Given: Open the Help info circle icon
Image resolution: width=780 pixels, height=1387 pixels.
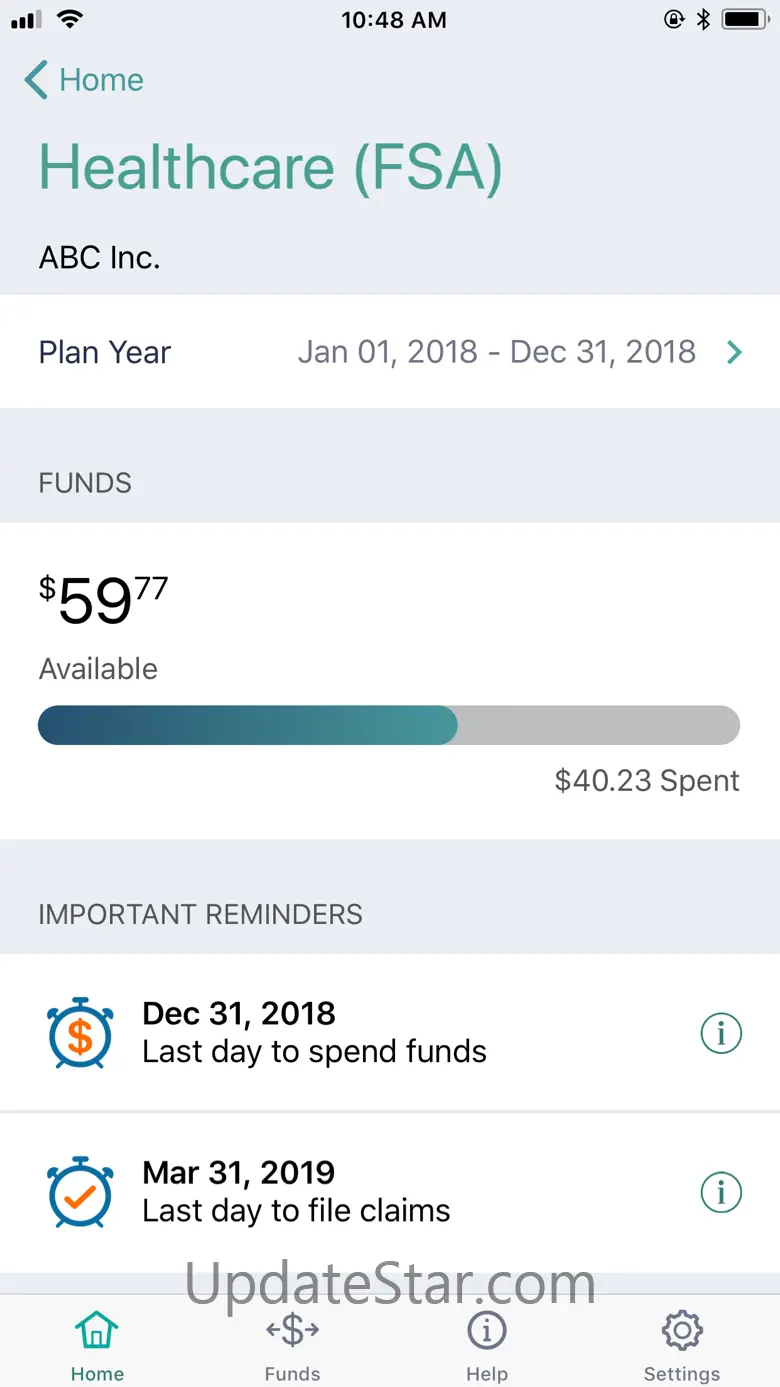Looking at the screenshot, I should (x=487, y=1331).
